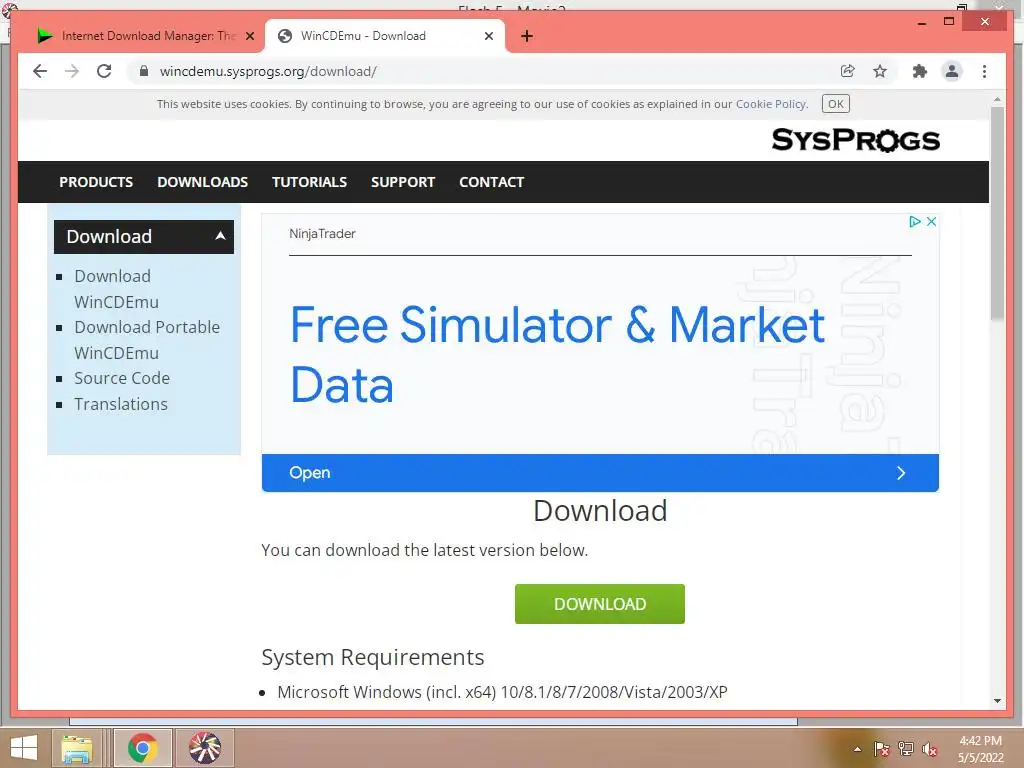Show hidden system tray icons
The height and width of the screenshot is (768, 1024).
(857, 749)
